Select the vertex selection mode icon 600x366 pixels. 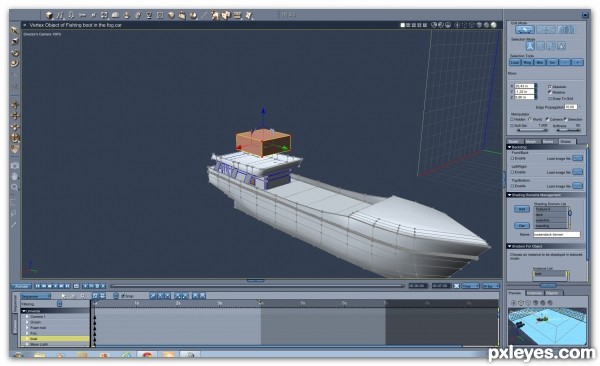click(530, 46)
